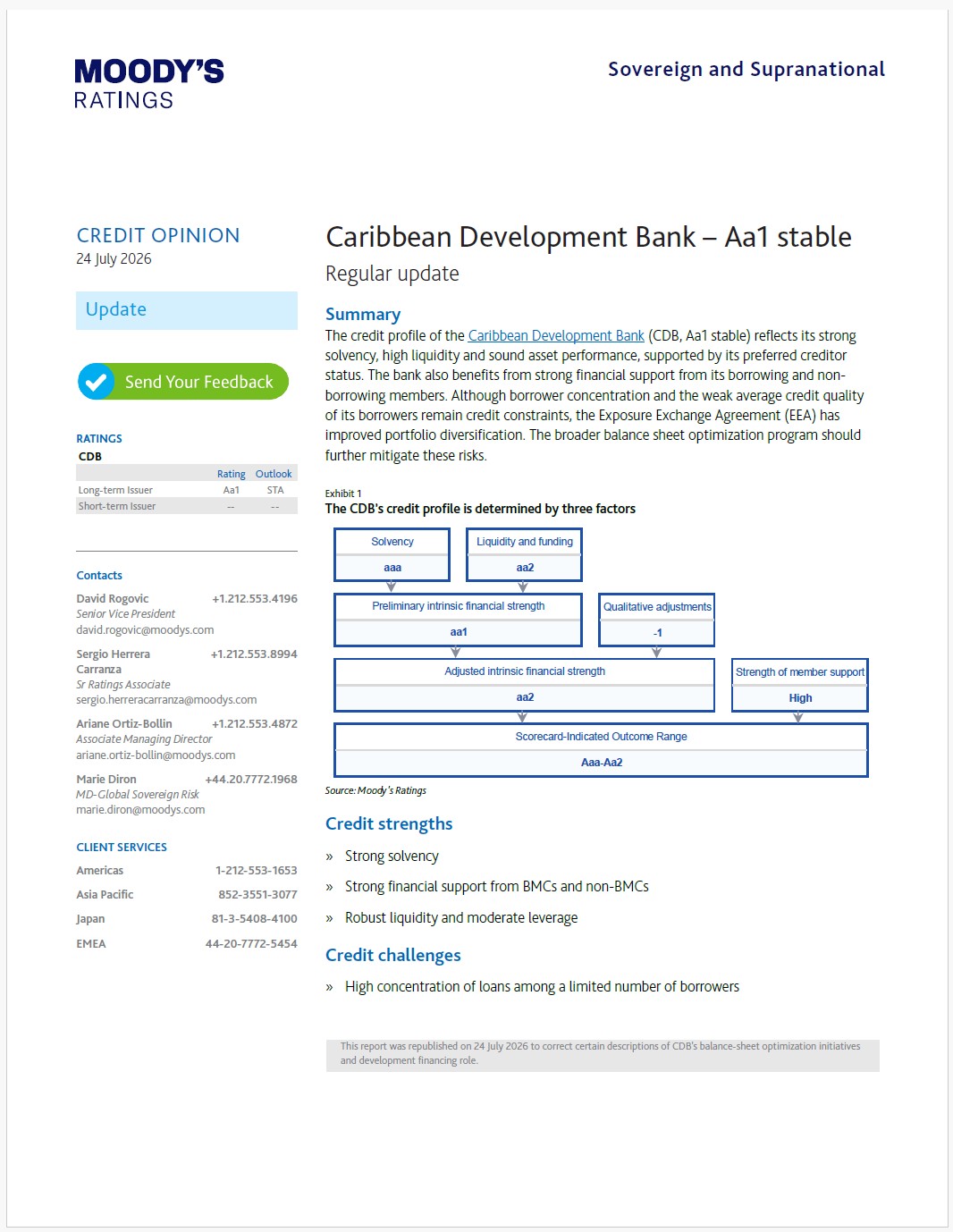Click the date 24 July 2026
Screen dimensions: 953x1232
pyautogui.click(x=114, y=259)
